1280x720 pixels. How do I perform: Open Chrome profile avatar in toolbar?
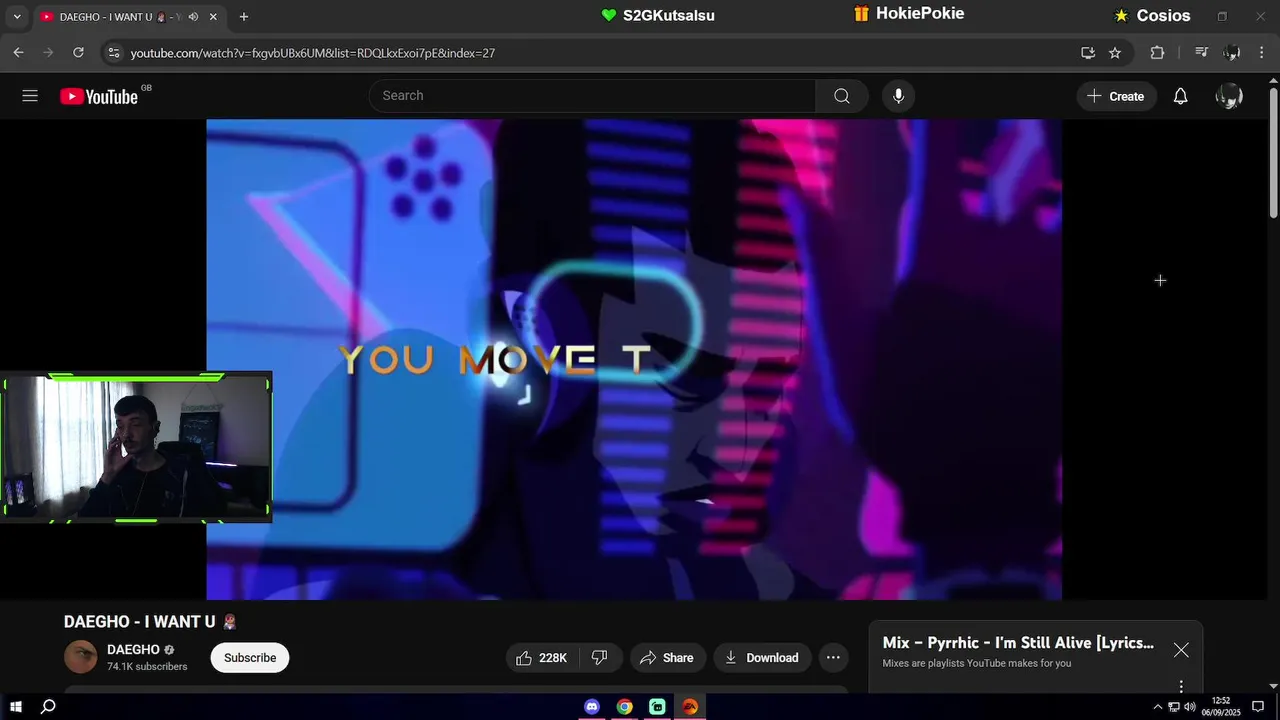[1232, 53]
